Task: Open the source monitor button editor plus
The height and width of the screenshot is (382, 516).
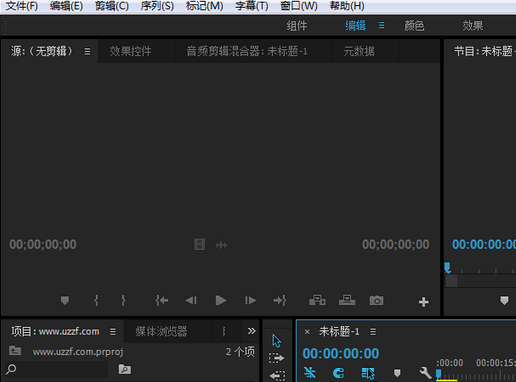Action: pyautogui.click(x=424, y=302)
